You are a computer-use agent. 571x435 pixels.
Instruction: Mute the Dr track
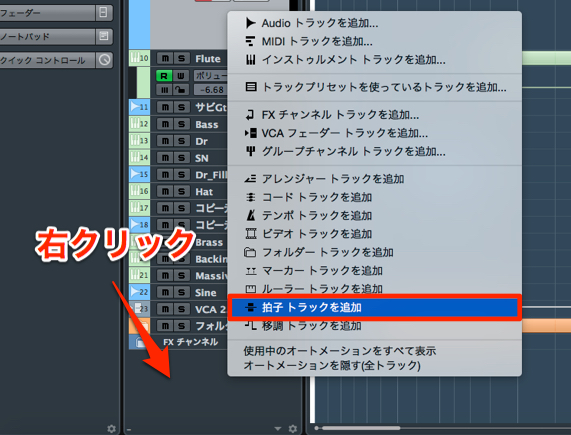pyautogui.click(x=165, y=141)
